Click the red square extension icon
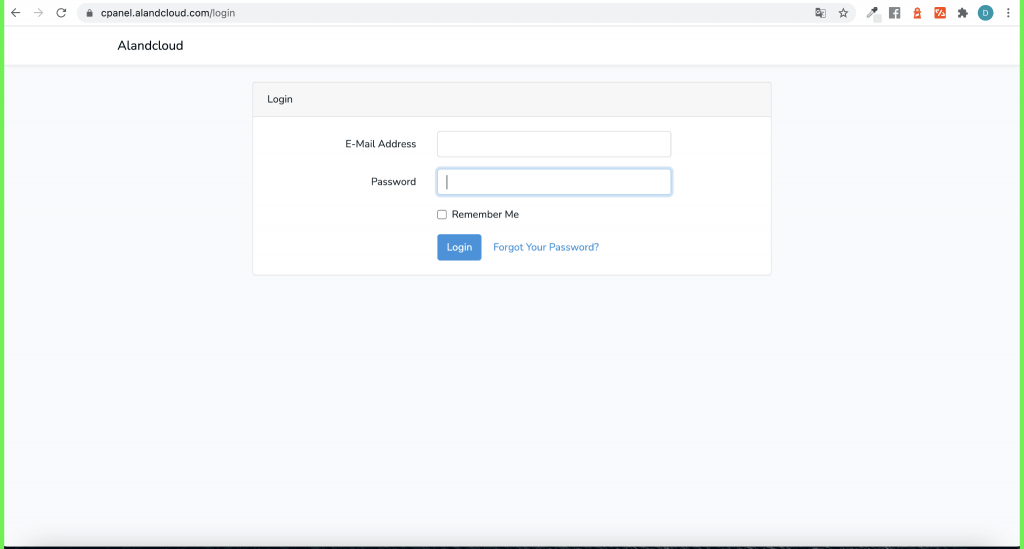Image resolution: width=1024 pixels, height=549 pixels. [x=940, y=13]
